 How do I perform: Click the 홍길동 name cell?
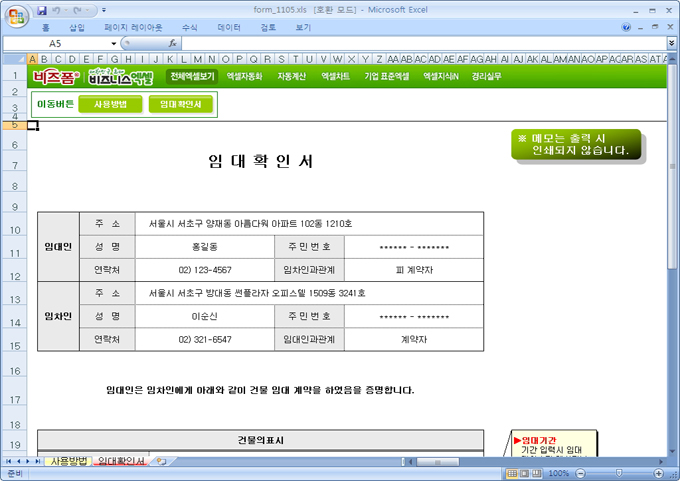(204, 246)
